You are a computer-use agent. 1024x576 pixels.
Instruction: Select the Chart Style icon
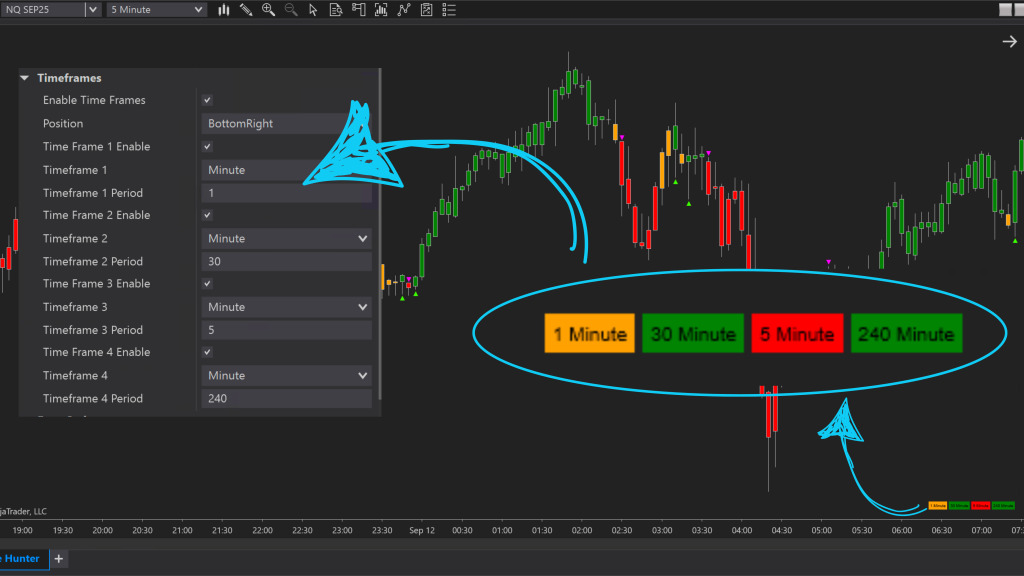[223, 10]
